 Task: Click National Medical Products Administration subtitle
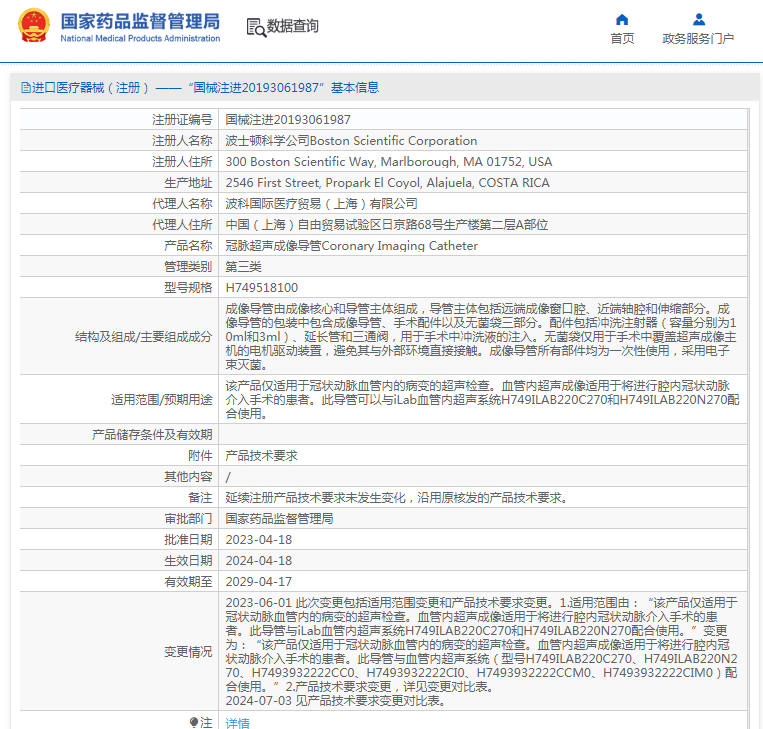tap(140, 38)
